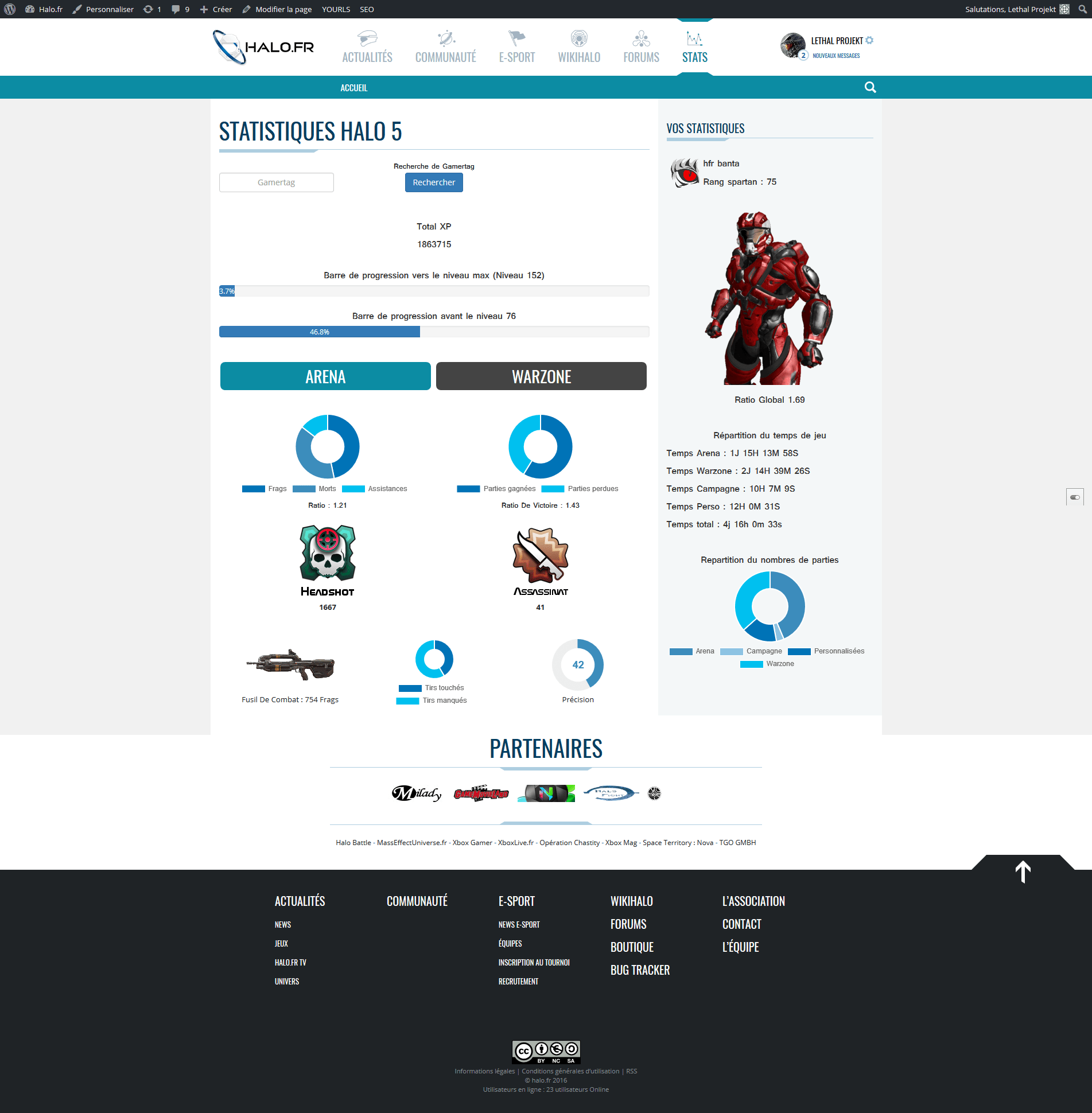Open the Stats chart icon section

tap(695, 47)
